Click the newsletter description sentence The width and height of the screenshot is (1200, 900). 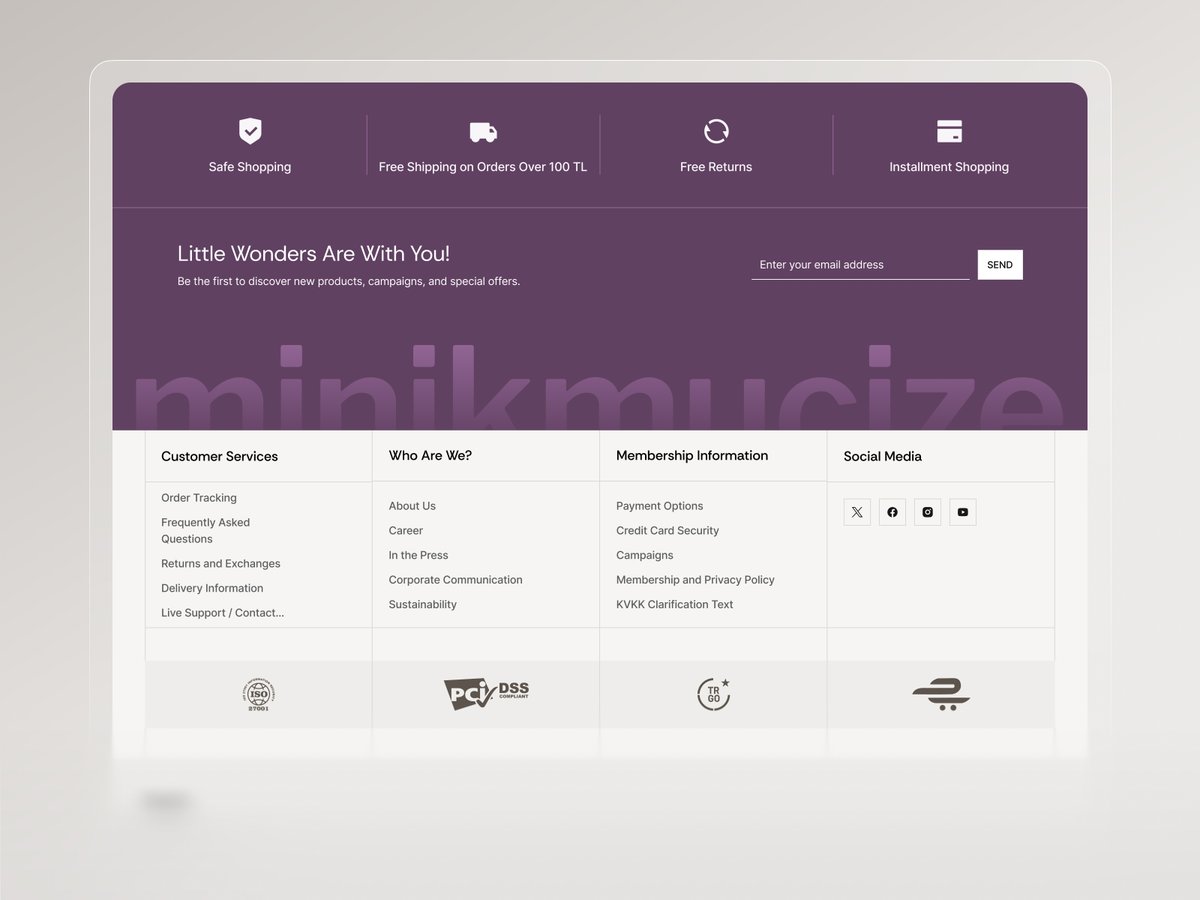349,282
